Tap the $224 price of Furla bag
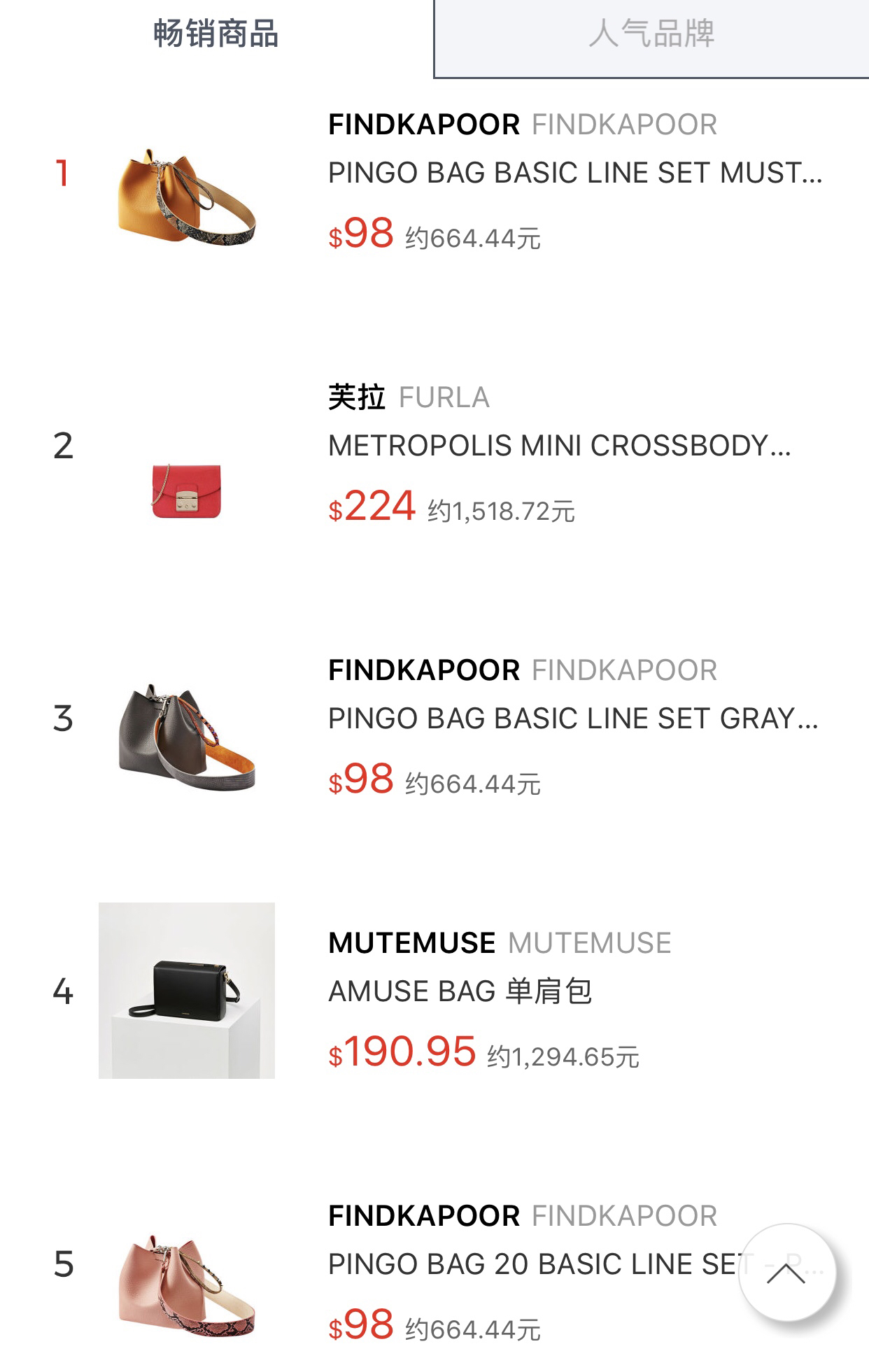 pos(373,507)
